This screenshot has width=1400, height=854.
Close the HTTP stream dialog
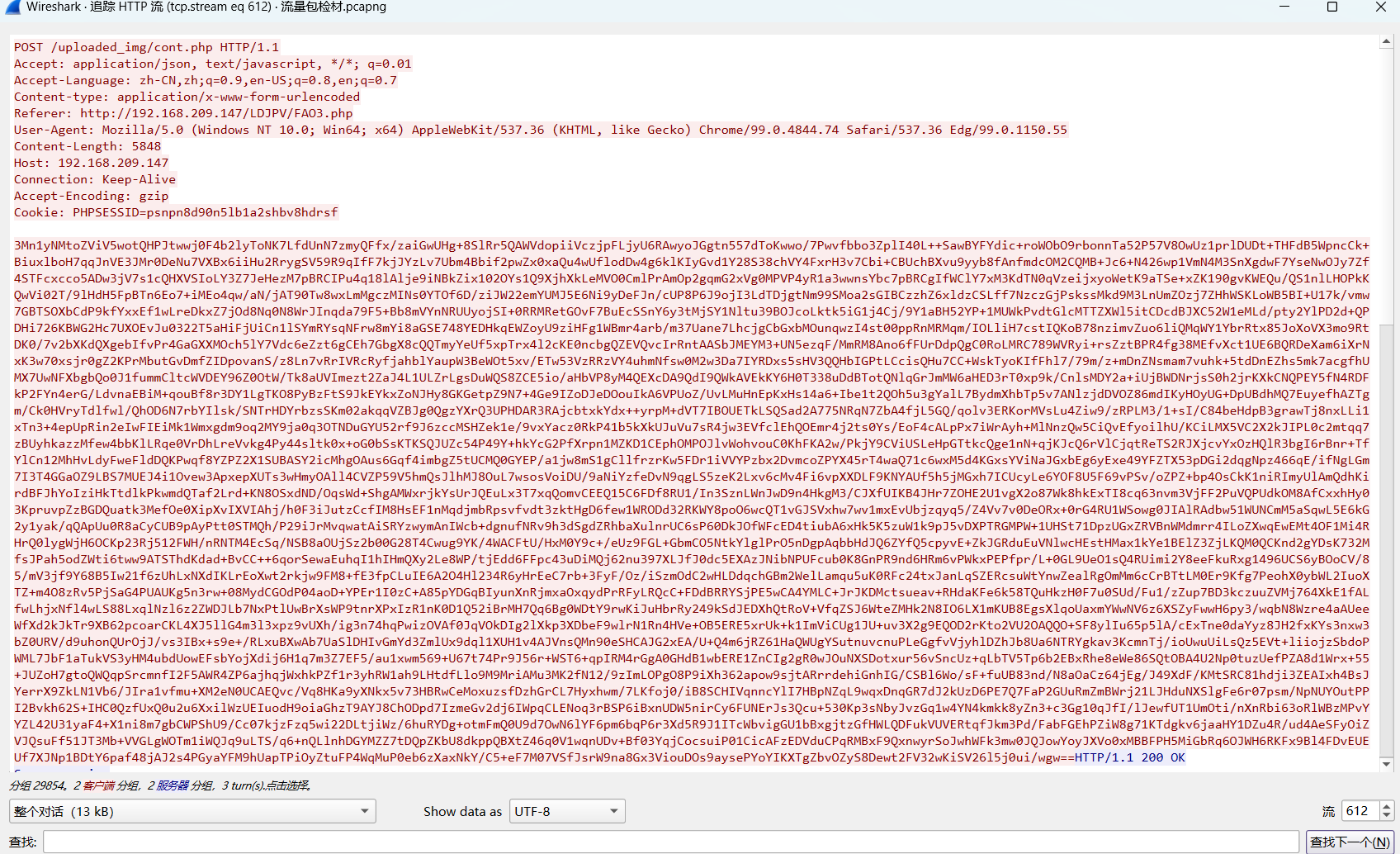click(1380, 7)
